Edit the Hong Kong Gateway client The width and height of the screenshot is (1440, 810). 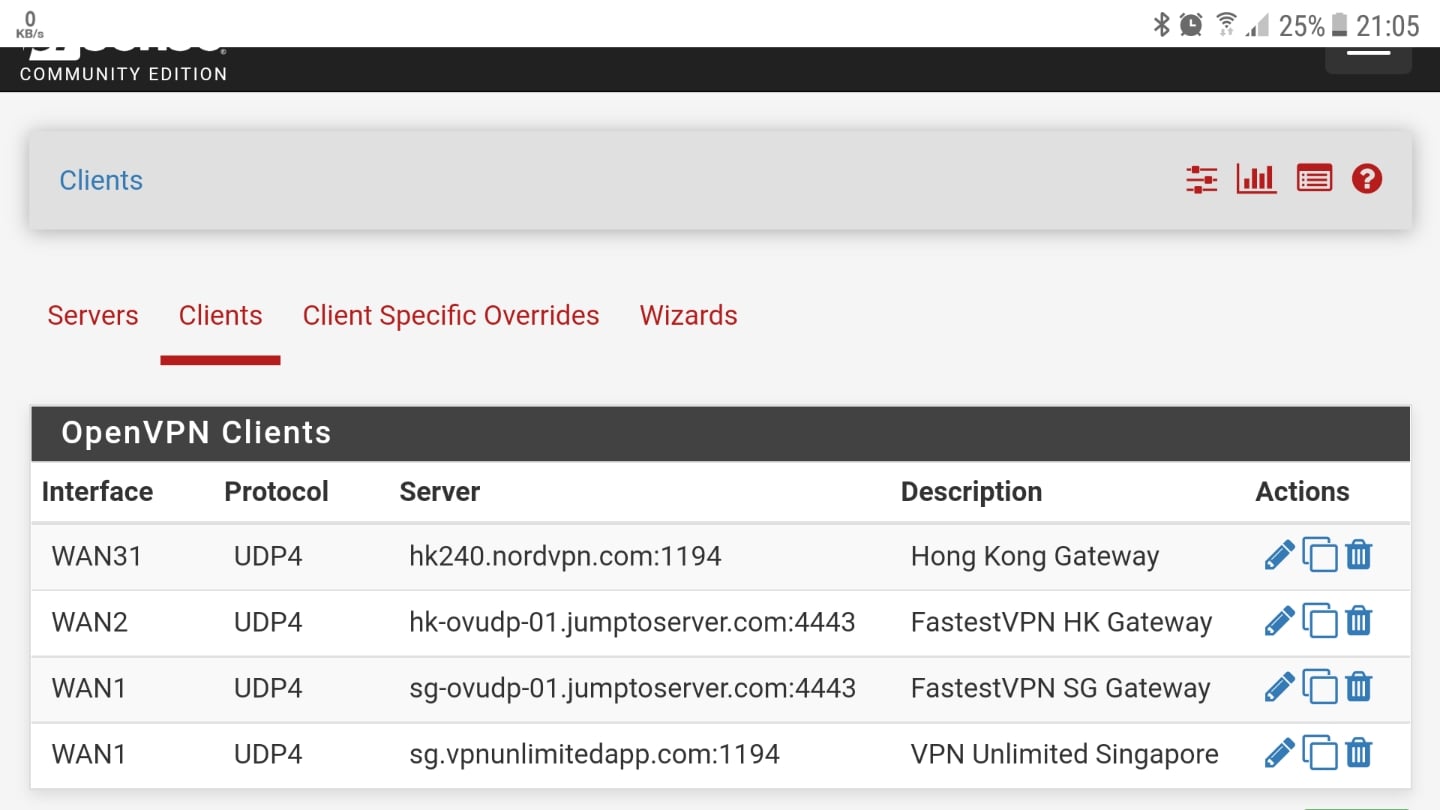(1279, 555)
